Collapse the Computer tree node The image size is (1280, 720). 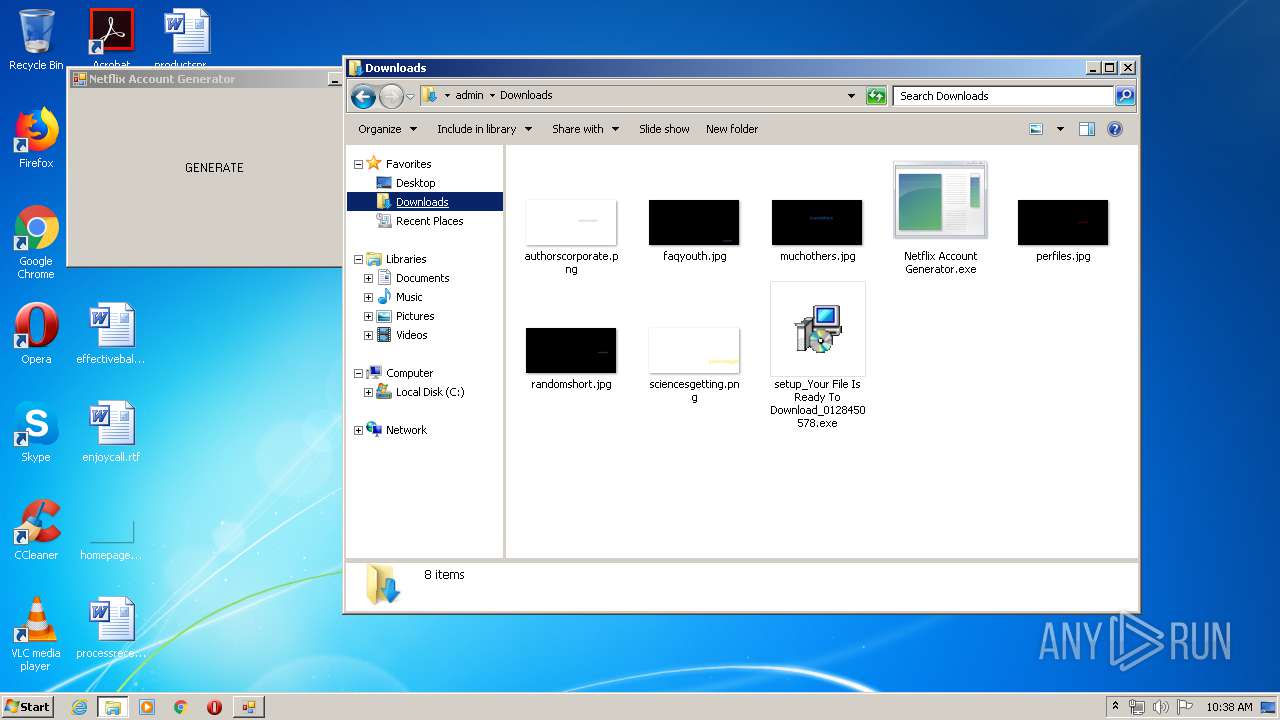tap(358, 373)
